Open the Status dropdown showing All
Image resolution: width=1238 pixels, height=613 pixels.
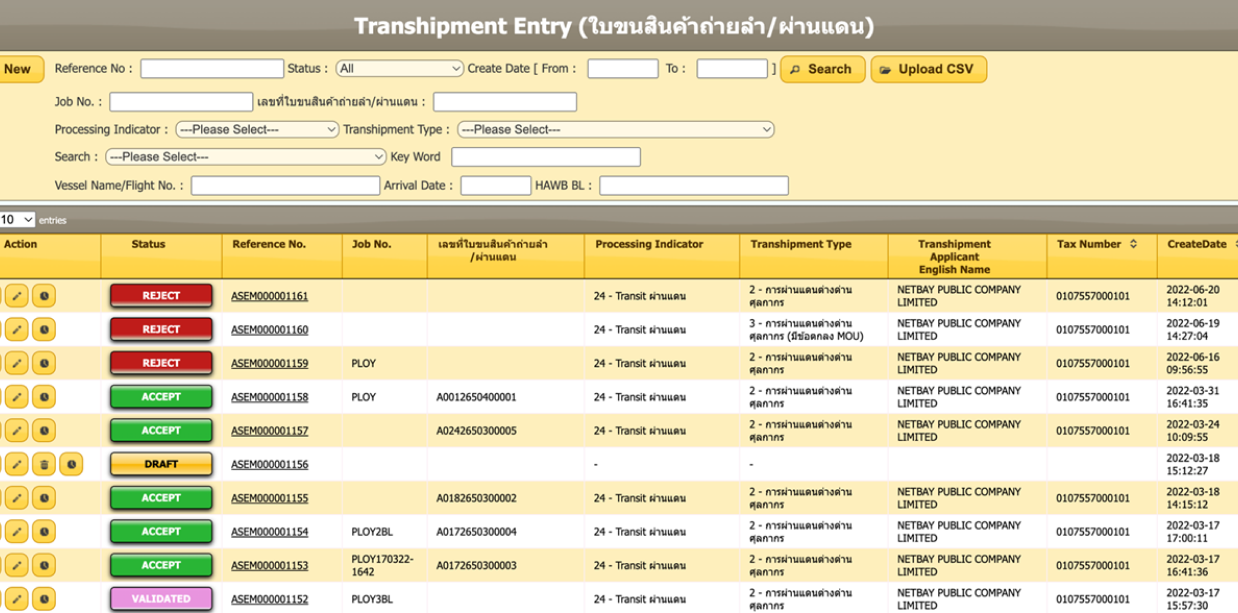pyautogui.click(x=399, y=69)
